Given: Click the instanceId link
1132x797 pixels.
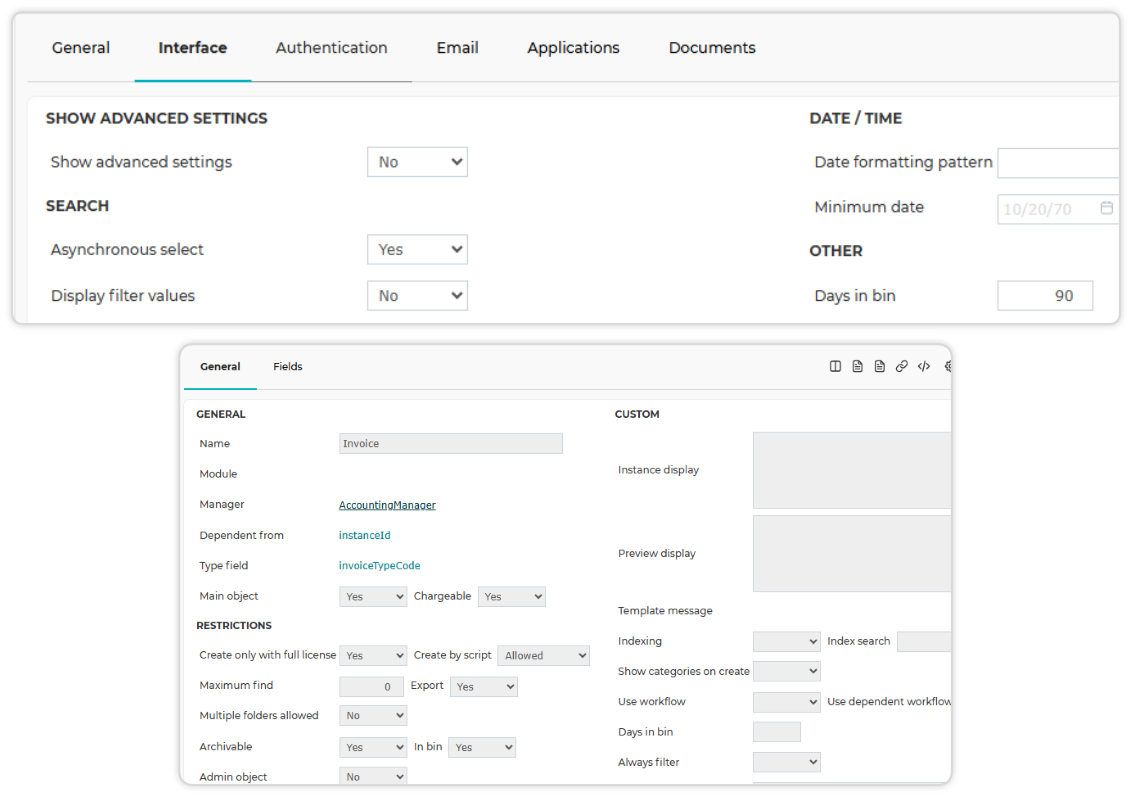Looking at the screenshot, I should click(365, 535).
